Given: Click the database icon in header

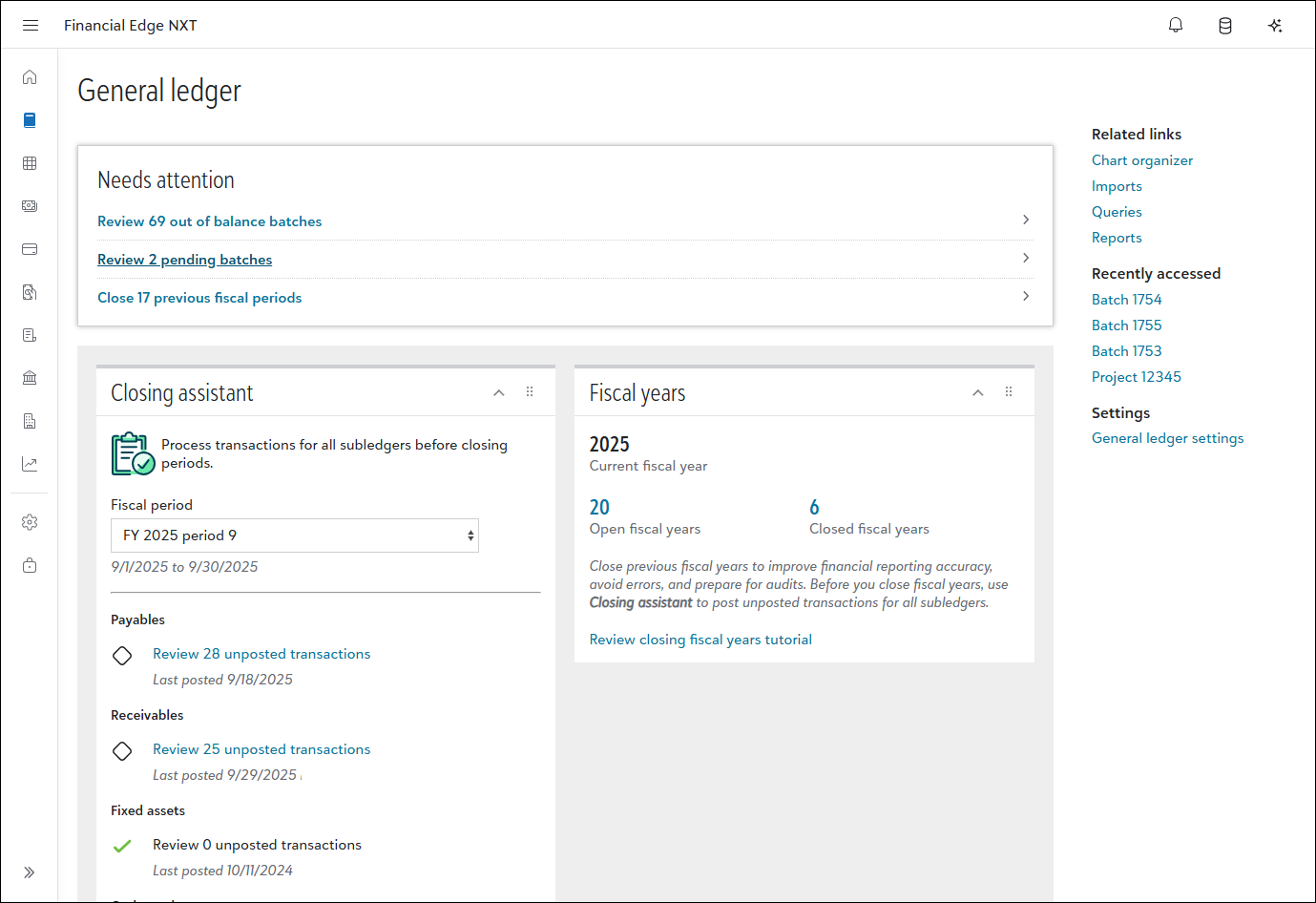Looking at the screenshot, I should [x=1225, y=26].
